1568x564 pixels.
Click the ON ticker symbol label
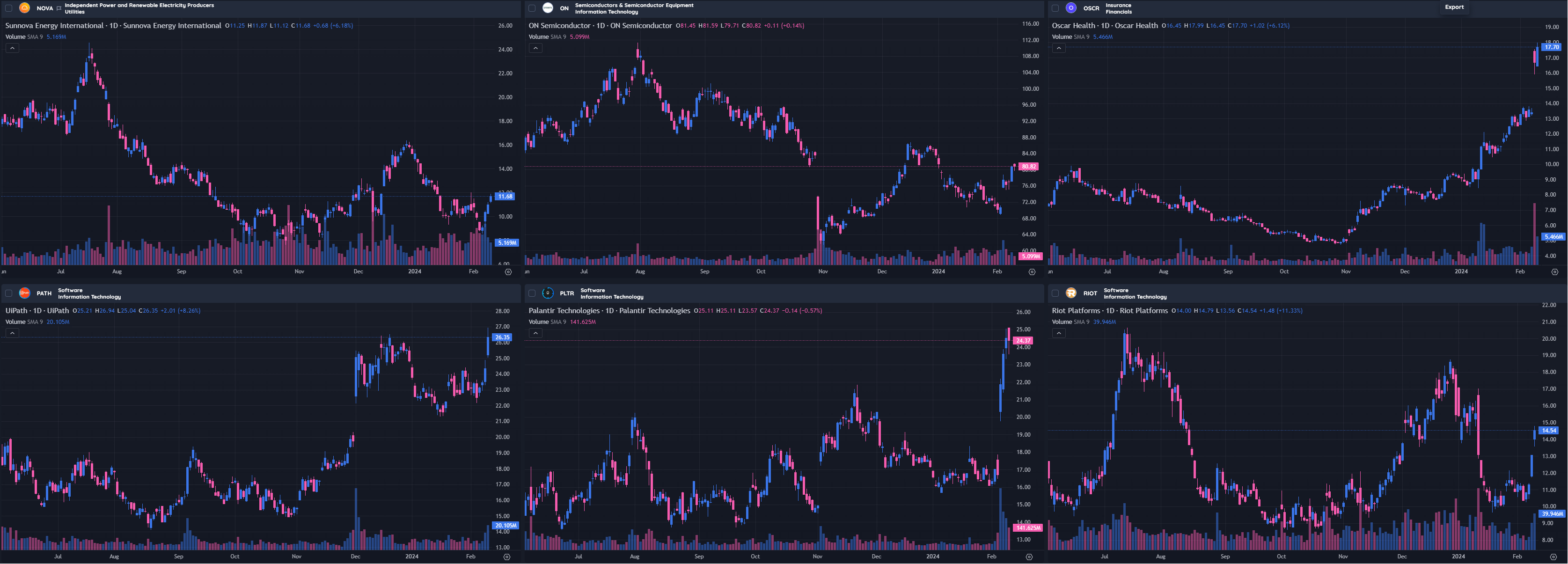click(564, 8)
